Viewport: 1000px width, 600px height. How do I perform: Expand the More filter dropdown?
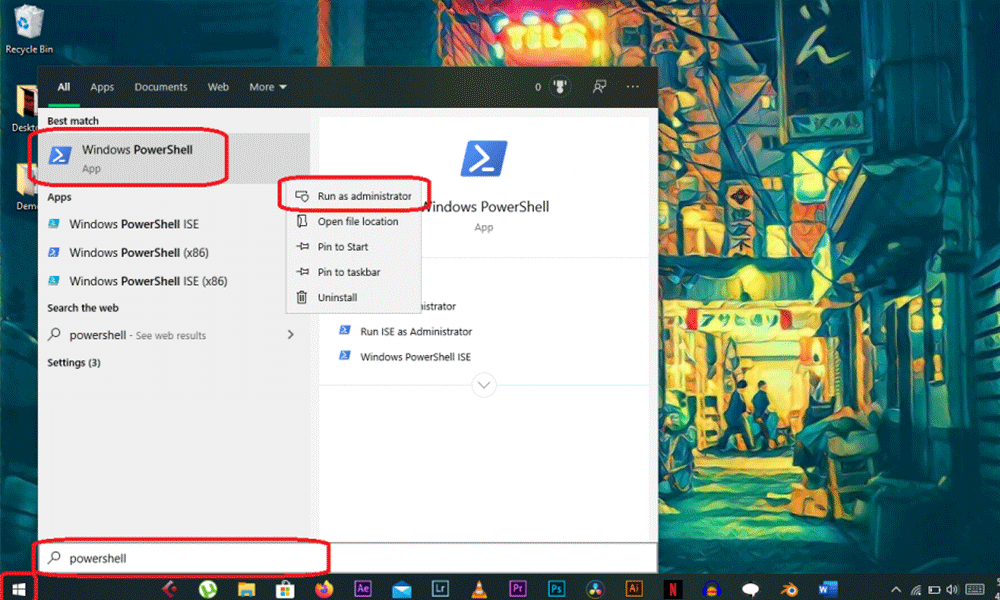268,87
